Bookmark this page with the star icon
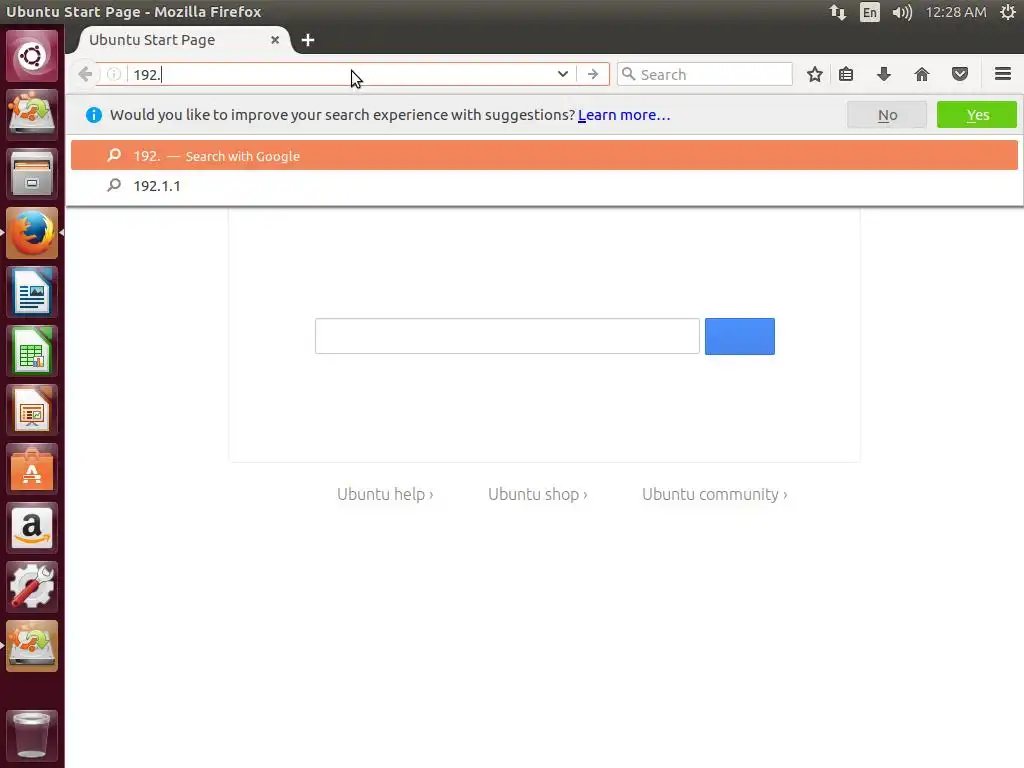 [814, 74]
